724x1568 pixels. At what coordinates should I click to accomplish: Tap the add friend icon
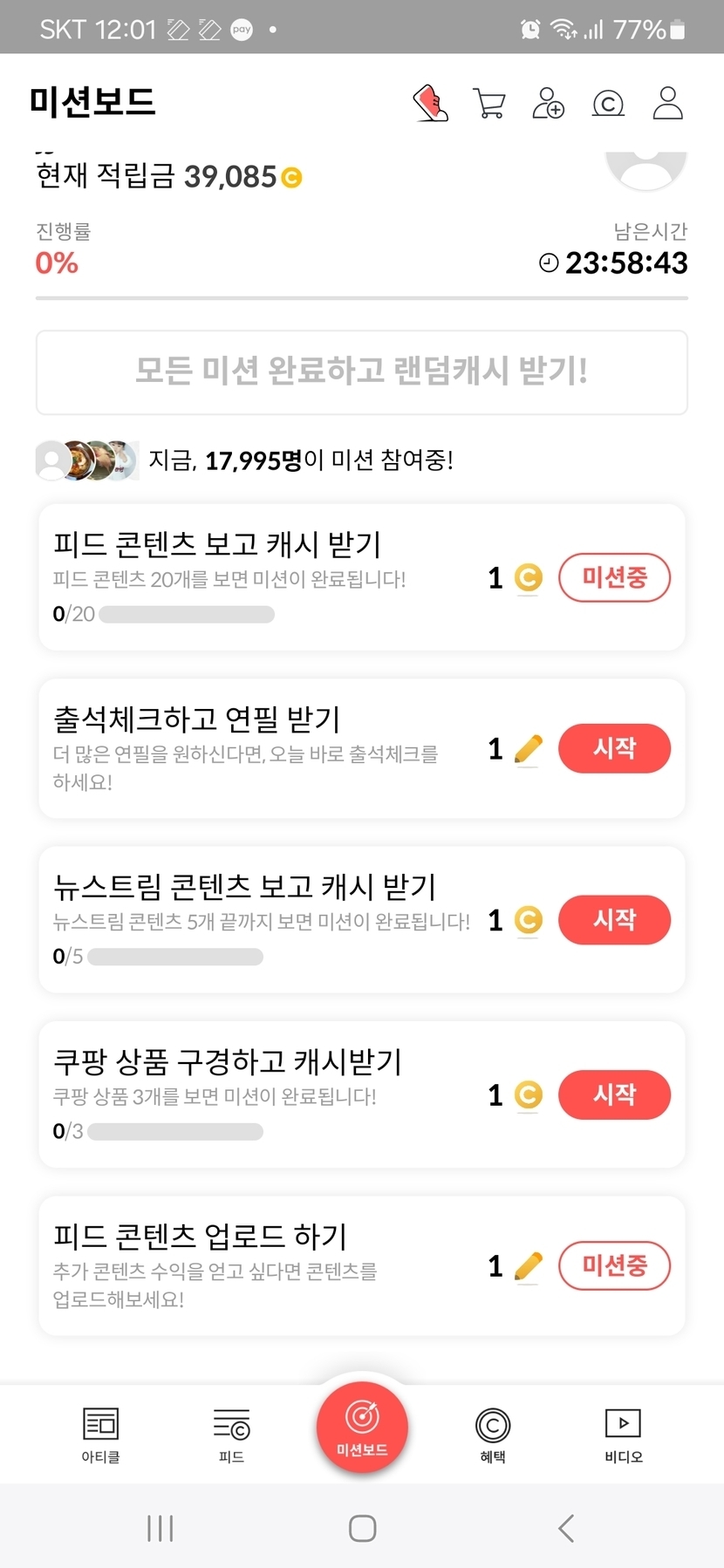[x=549, y=103]
